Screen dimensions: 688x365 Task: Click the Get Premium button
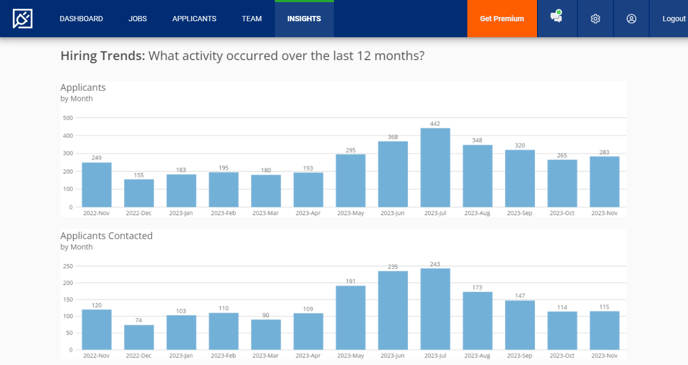(x=502, y=18)
